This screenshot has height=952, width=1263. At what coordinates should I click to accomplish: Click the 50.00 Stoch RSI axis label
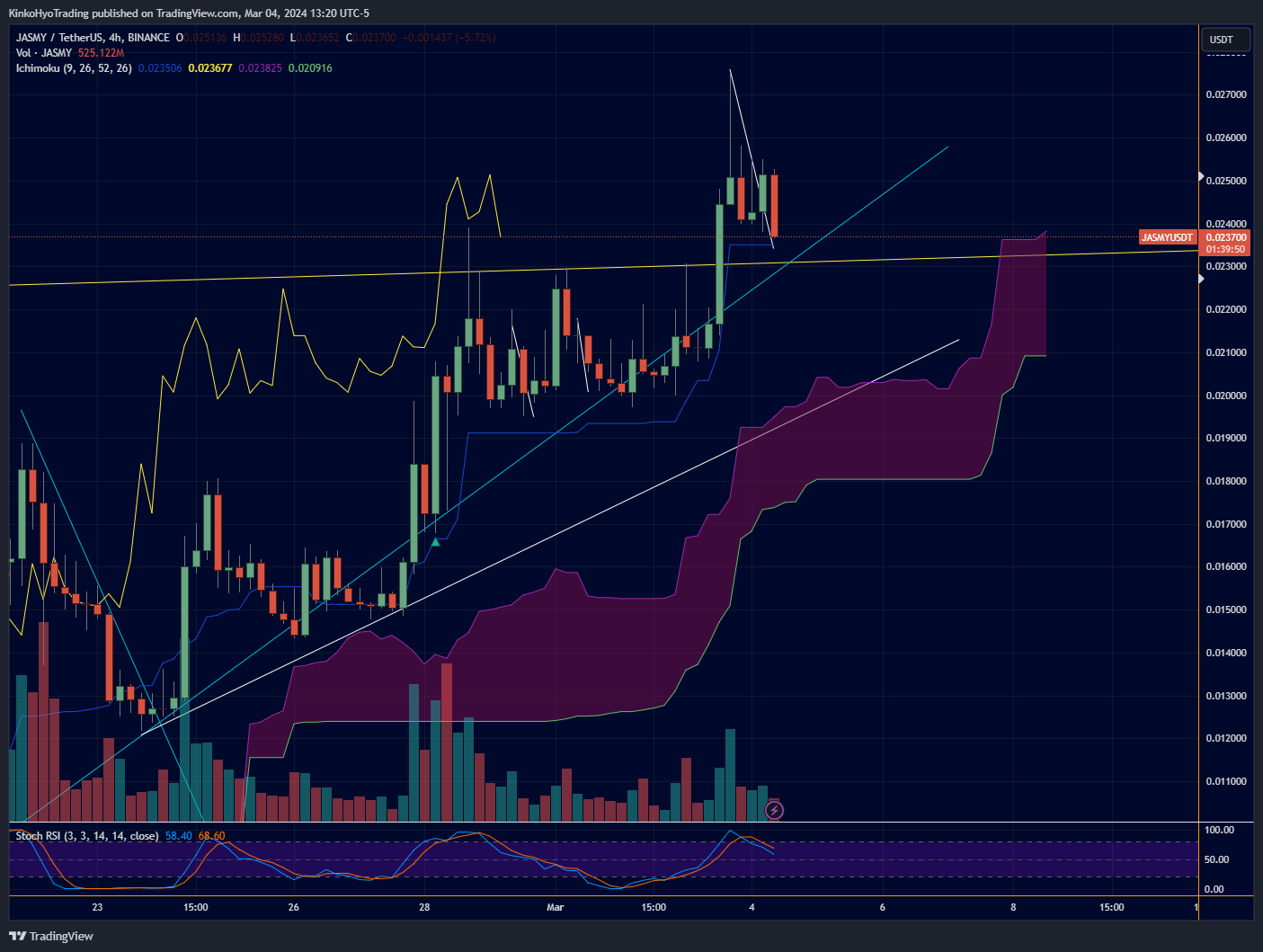[1216, 859]
